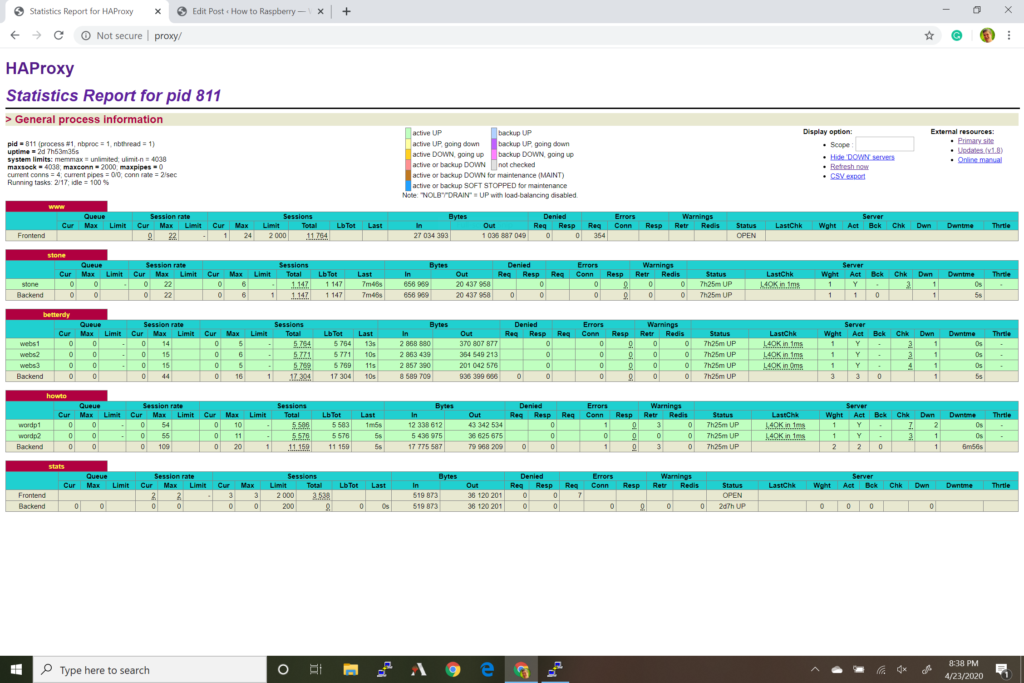This screenshot has width=1024, height=683.
Task: Go back with the browser back arrow
Action: pos(14,35)
